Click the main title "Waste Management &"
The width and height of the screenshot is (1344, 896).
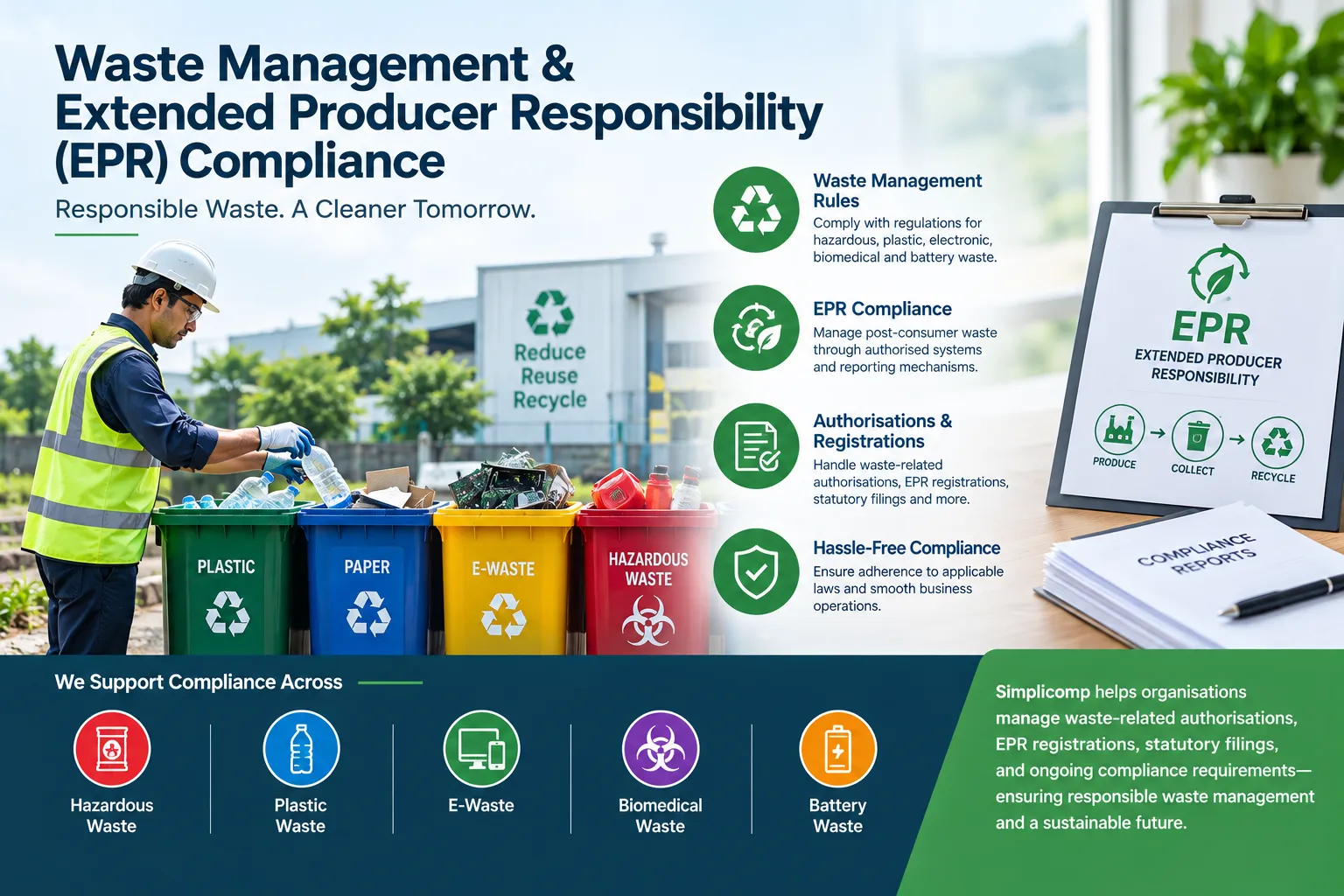(x=315, y=64)
